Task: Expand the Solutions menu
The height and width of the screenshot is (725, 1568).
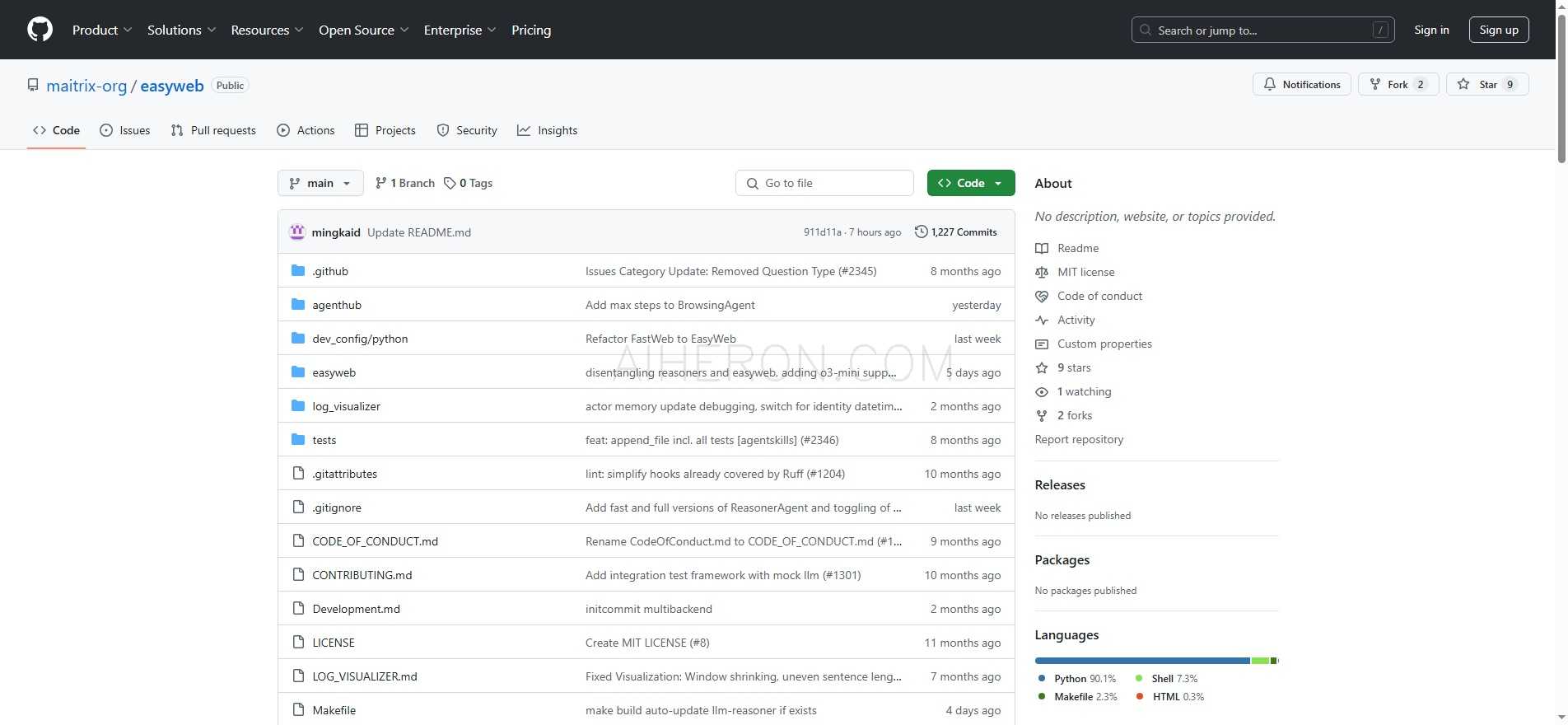Action: point(182,30)
